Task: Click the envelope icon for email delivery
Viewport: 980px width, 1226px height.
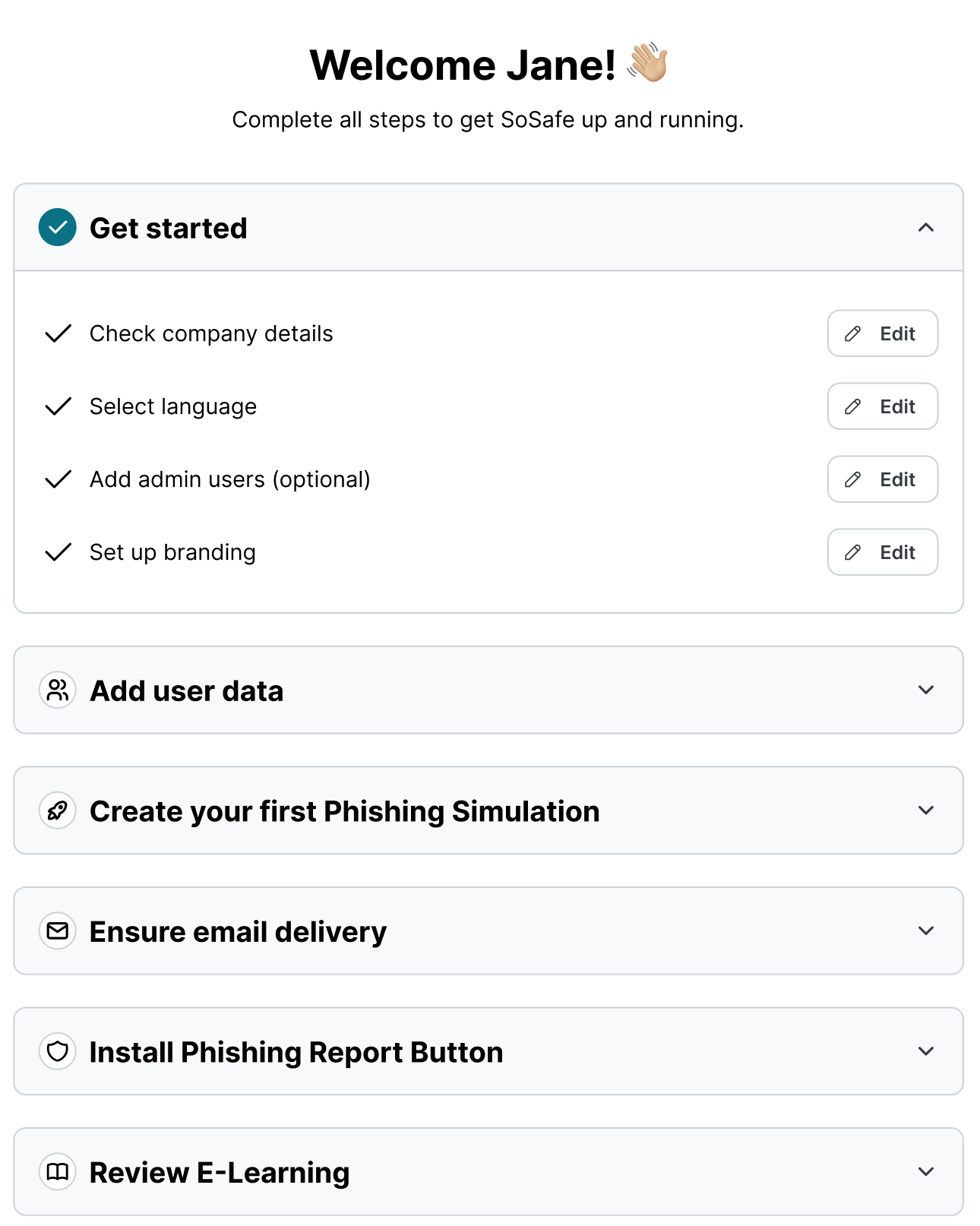Action: click(58, 931)
